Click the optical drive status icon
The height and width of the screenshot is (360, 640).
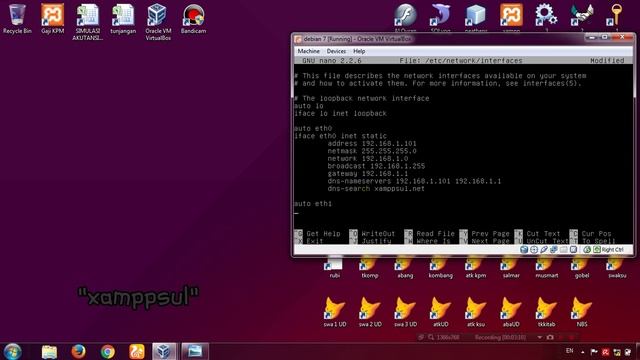pos(534,249)
